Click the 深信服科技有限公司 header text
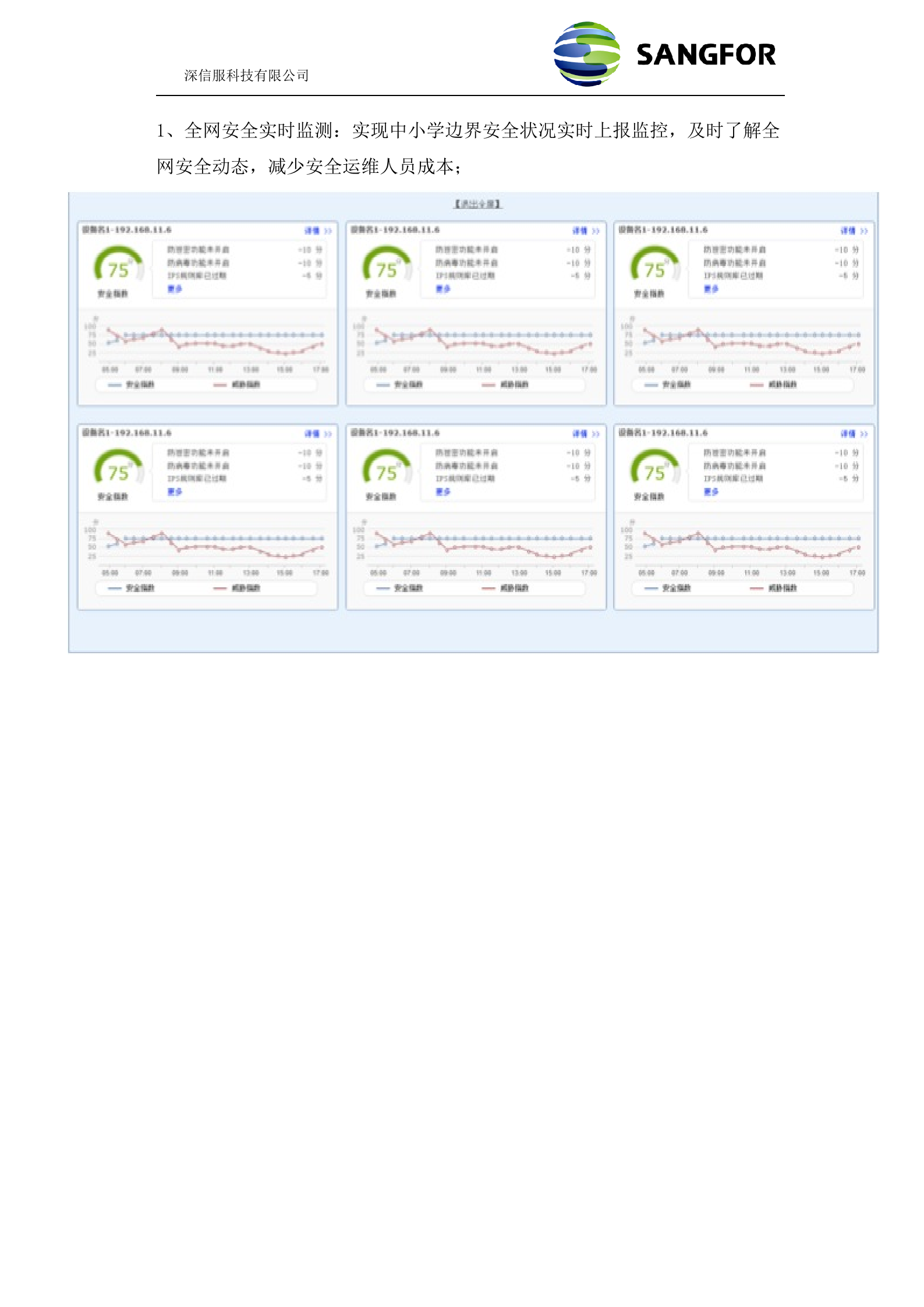The image size is (924, 1307). coord(246,76)
